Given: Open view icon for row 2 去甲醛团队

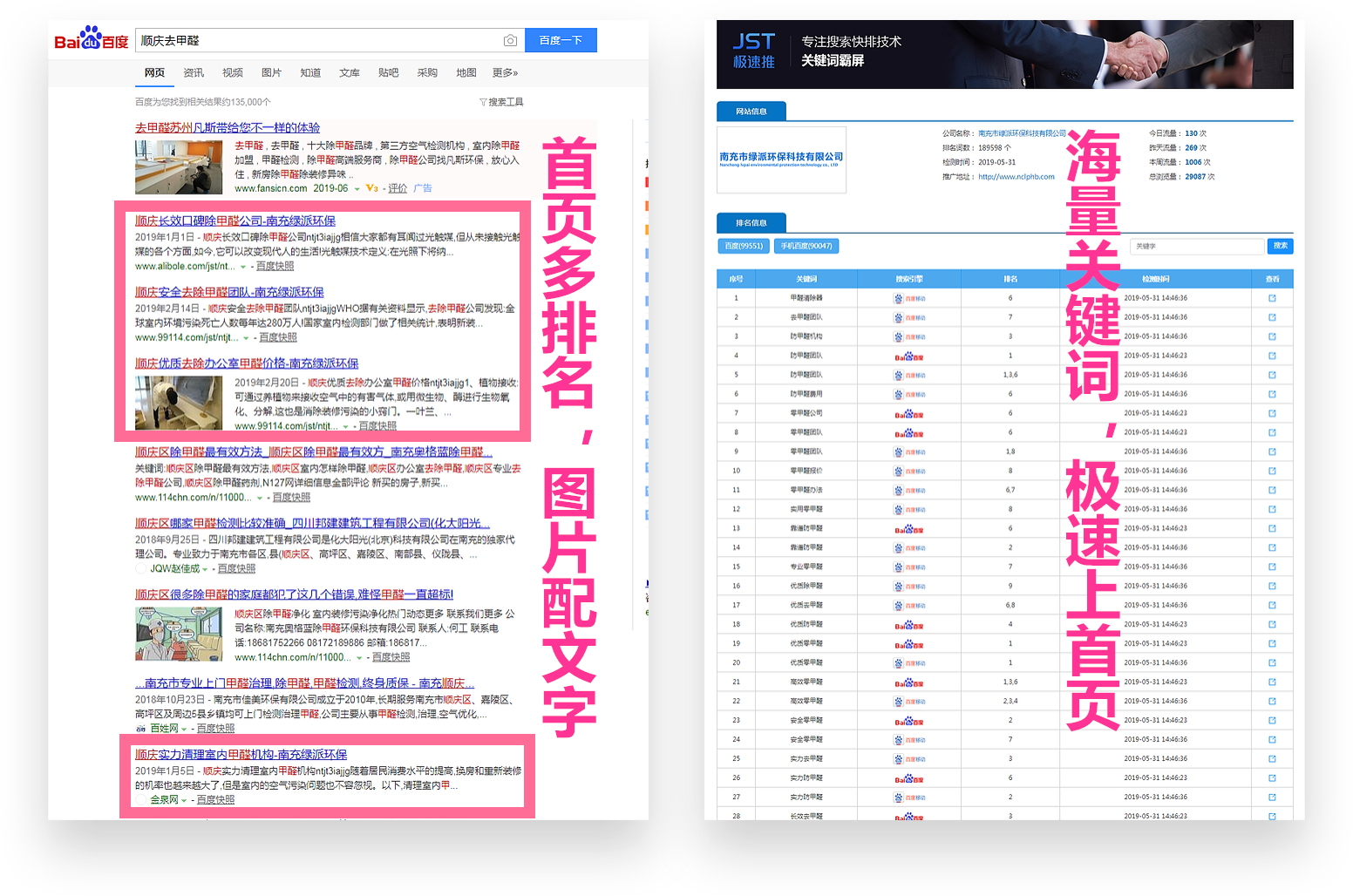Looking at the screenshot, I should [x=1272, y=317].
